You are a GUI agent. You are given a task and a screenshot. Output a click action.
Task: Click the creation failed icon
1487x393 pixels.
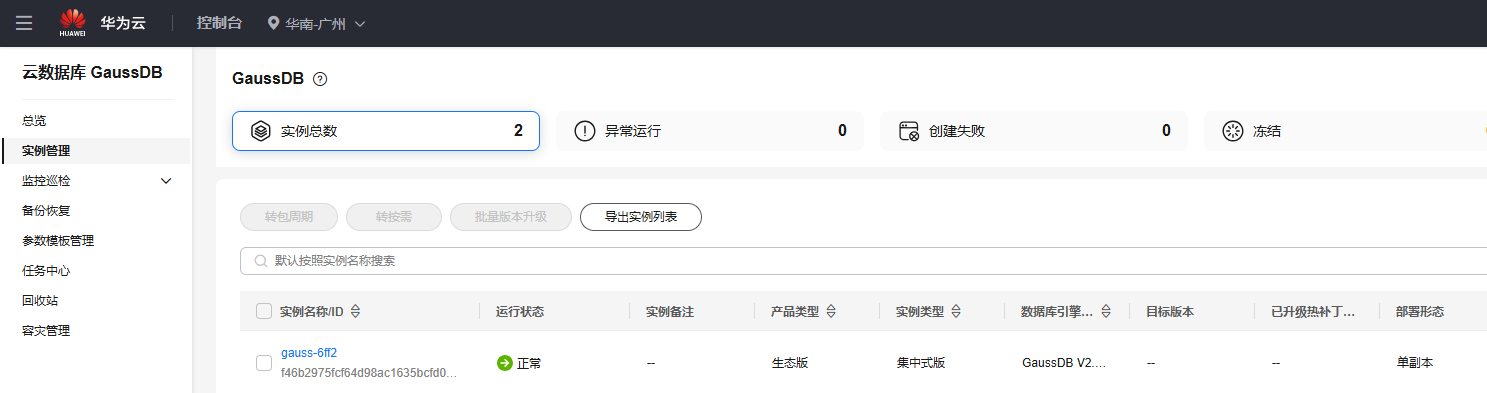[x=909, y=131]
